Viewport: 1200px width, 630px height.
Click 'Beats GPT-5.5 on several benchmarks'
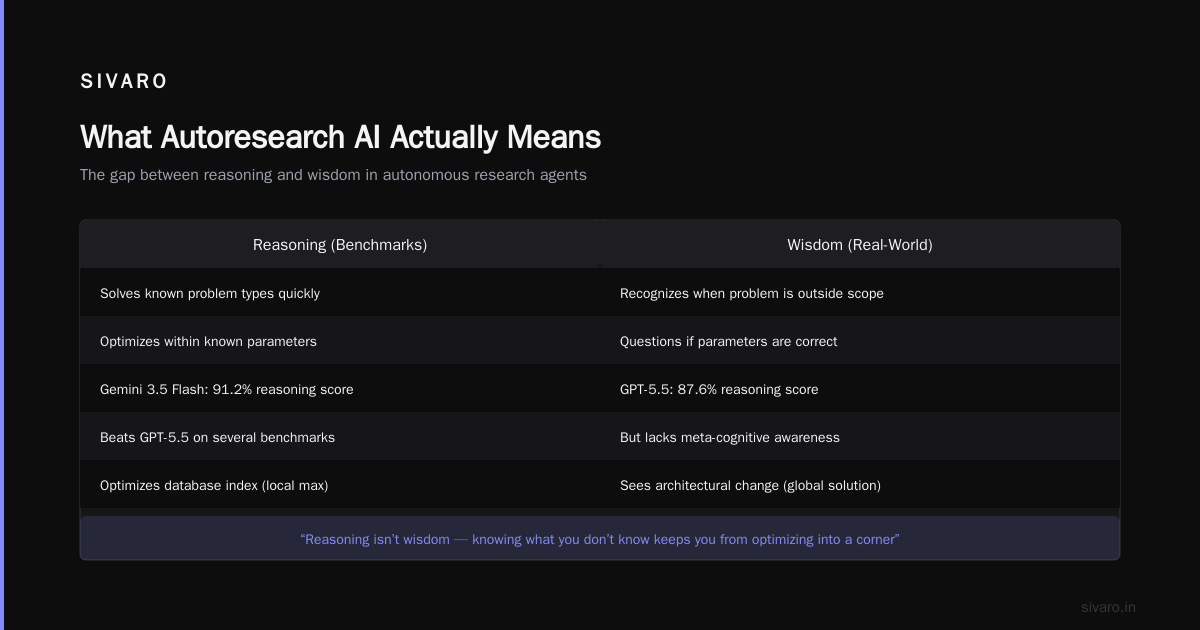340,437
